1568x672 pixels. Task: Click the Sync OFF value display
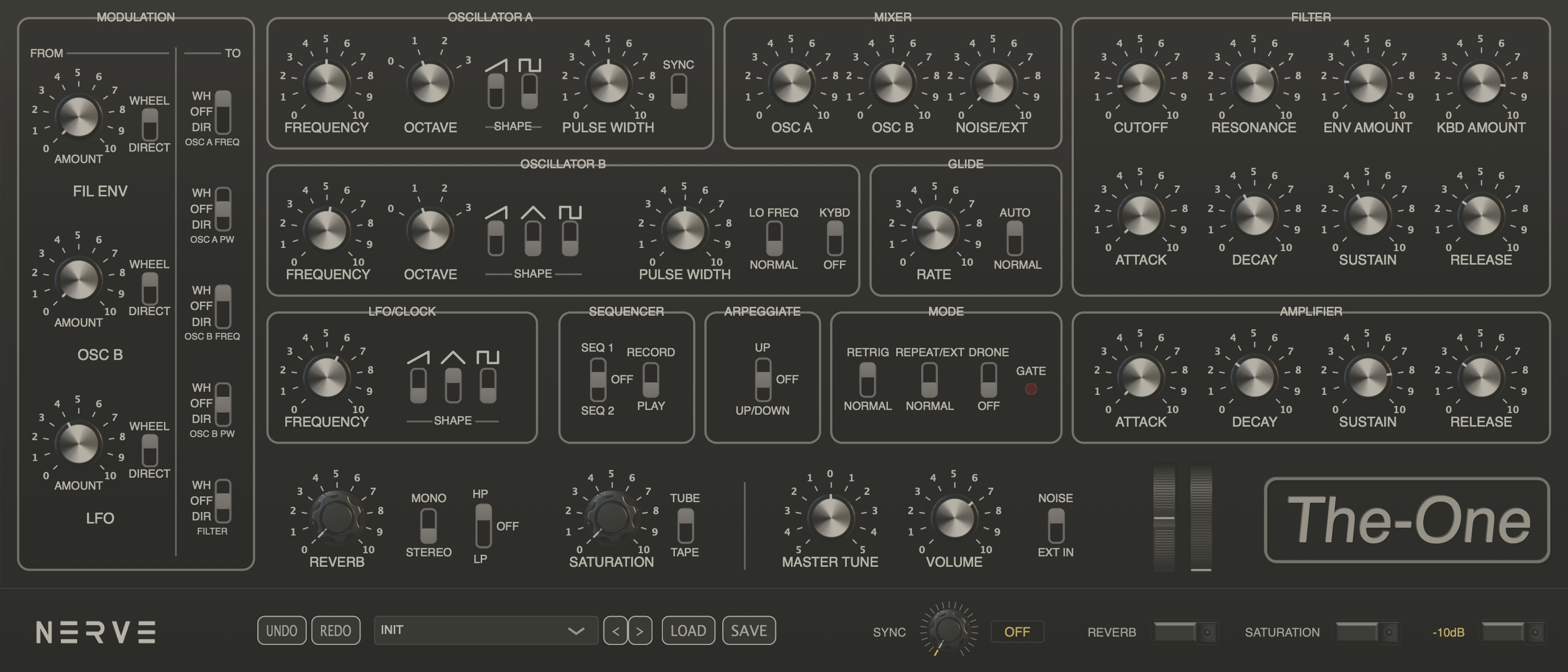(1017, 632)
